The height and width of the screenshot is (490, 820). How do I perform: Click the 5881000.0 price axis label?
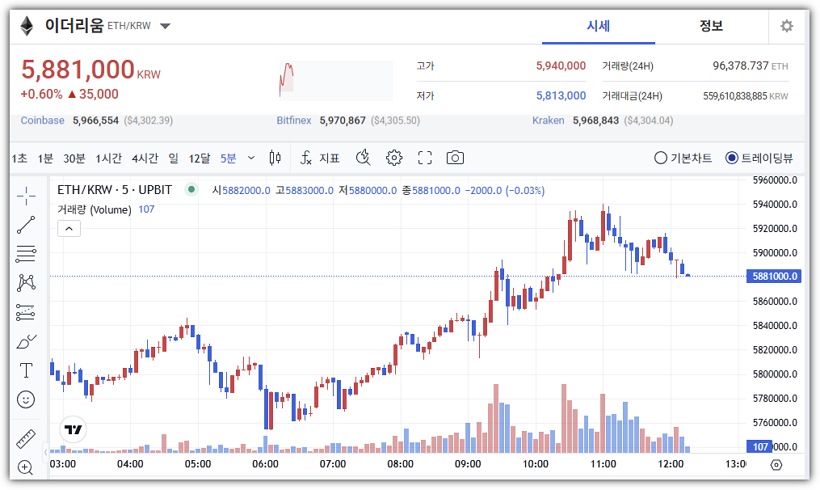tap(774, 276)
